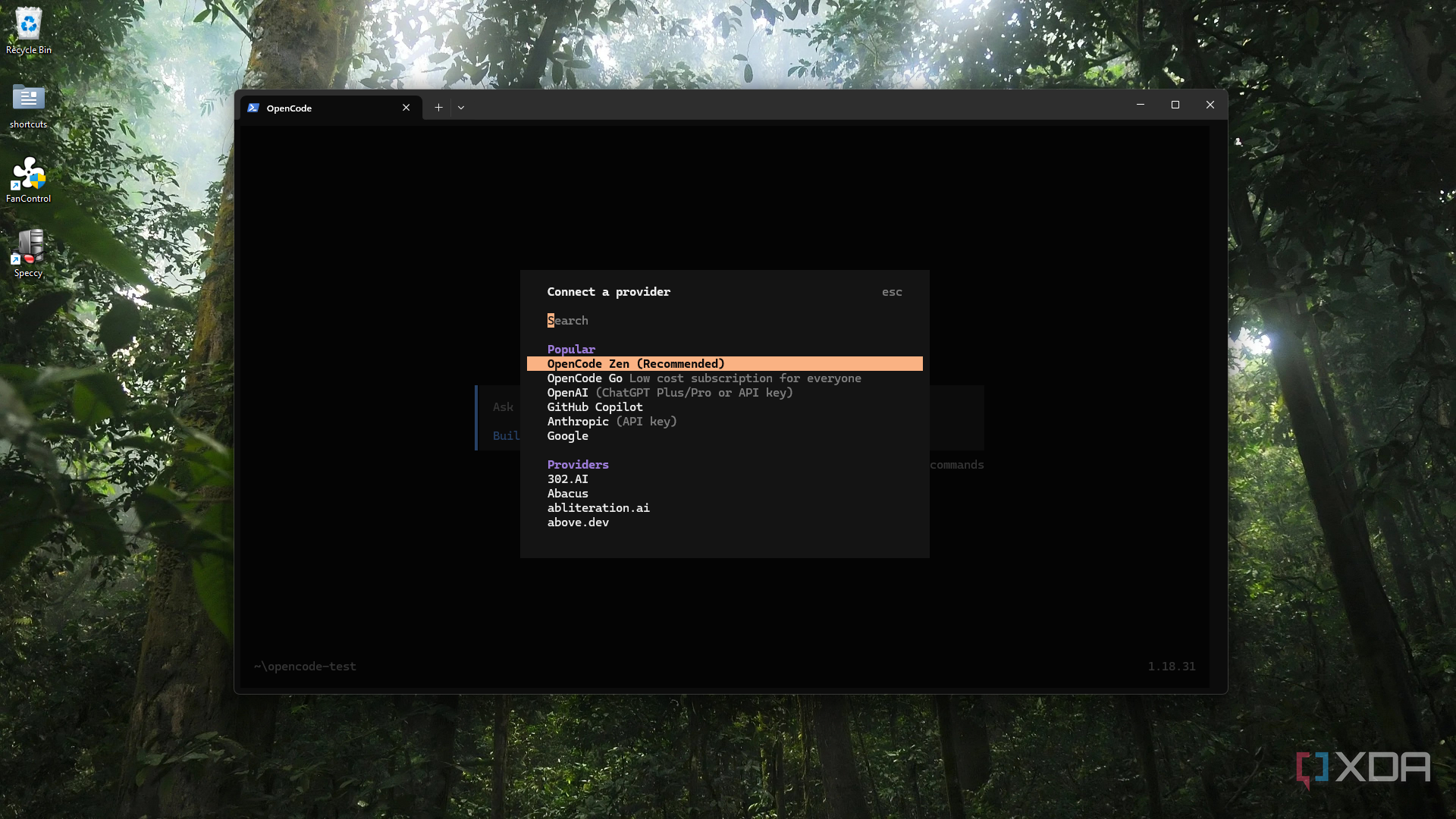Image resolution: width=1456 pixels, height=819 pixels.
Task: Click the Providers section heading
Action: pyautogui.click(x=578, y=465)
